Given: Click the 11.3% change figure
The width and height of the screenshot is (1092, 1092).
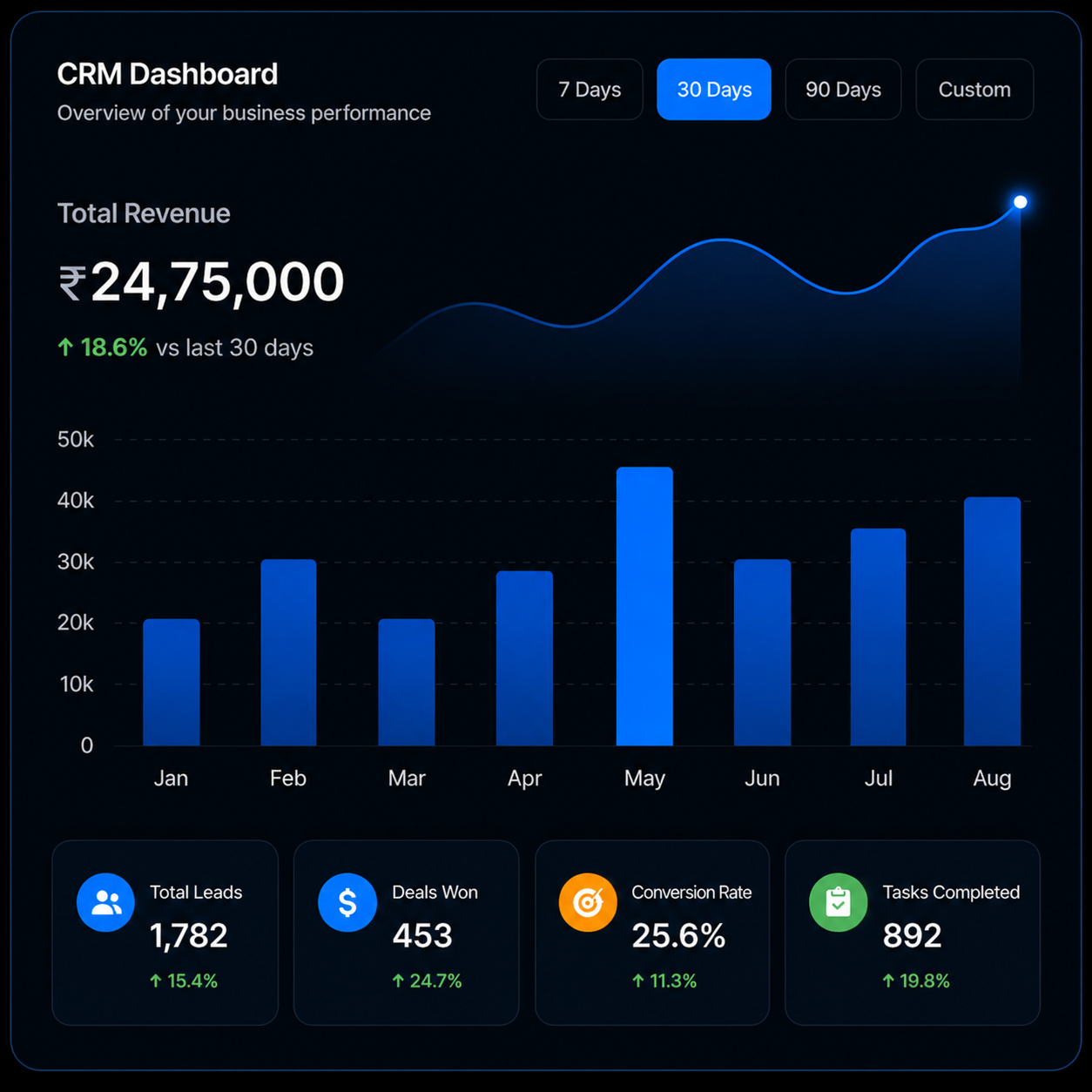Looking at the screenshot, I should tap(673, 981).
